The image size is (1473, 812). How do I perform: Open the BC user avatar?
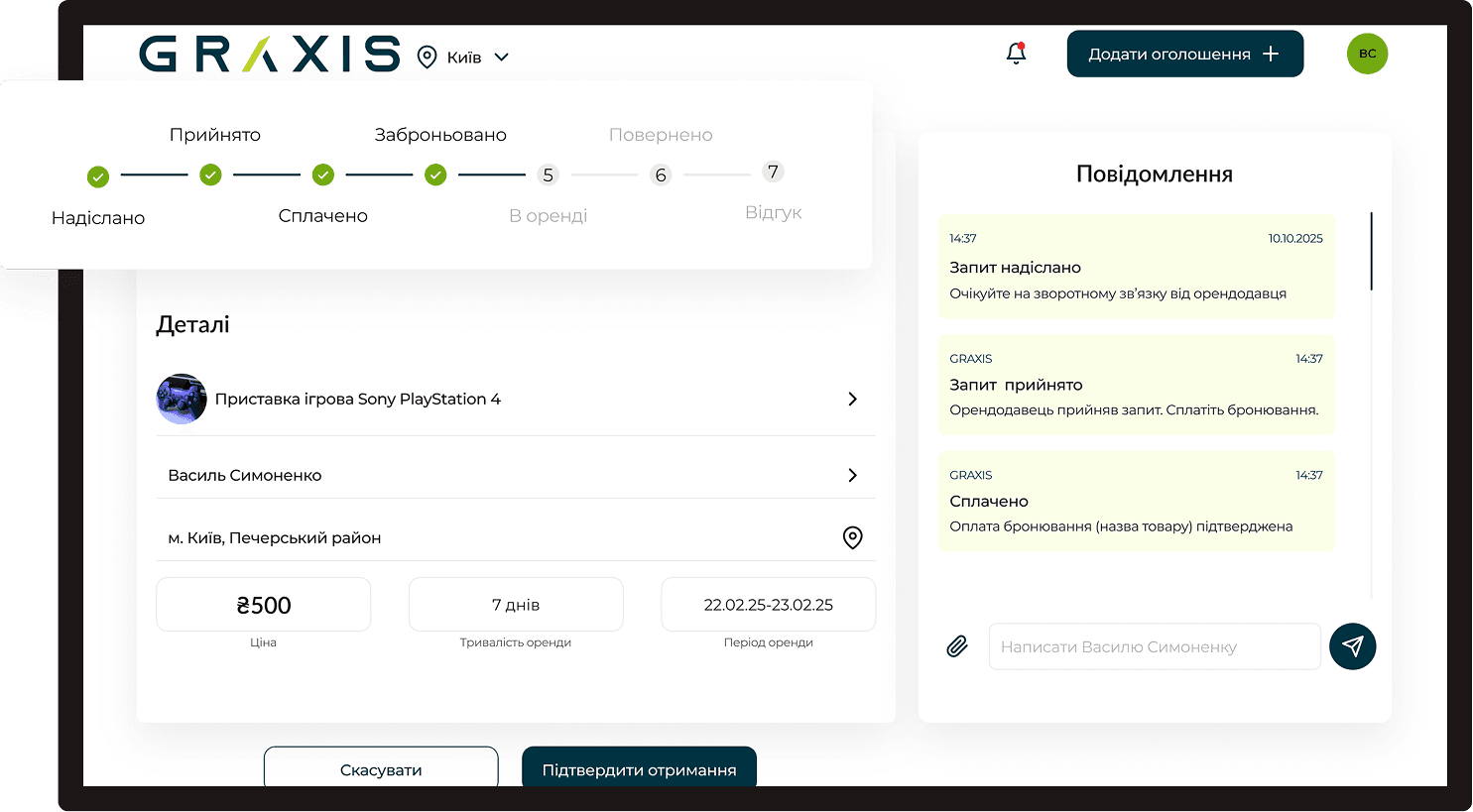[x=1367, y=54]
